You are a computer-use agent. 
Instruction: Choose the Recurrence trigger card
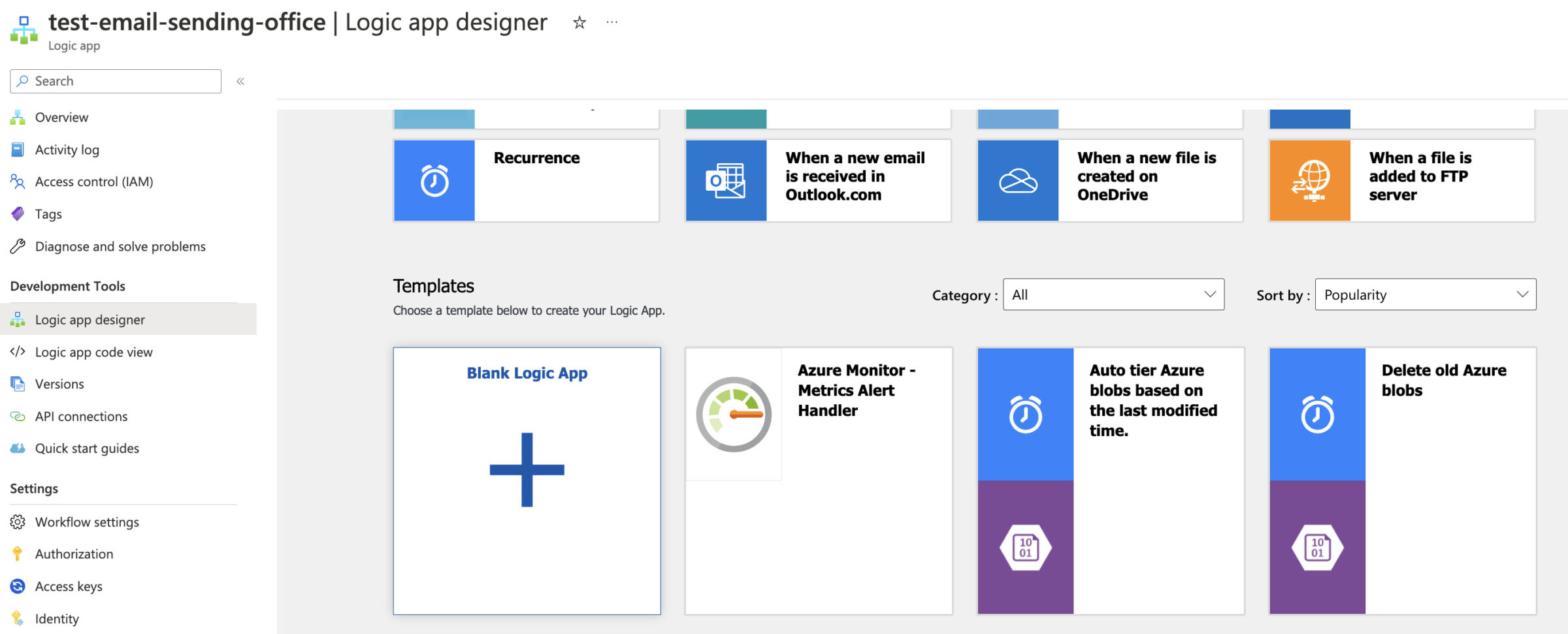pos(526,180)
